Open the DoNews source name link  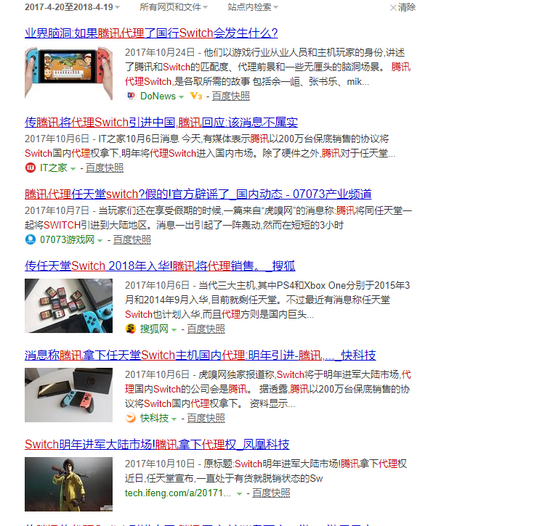point(158,96)
